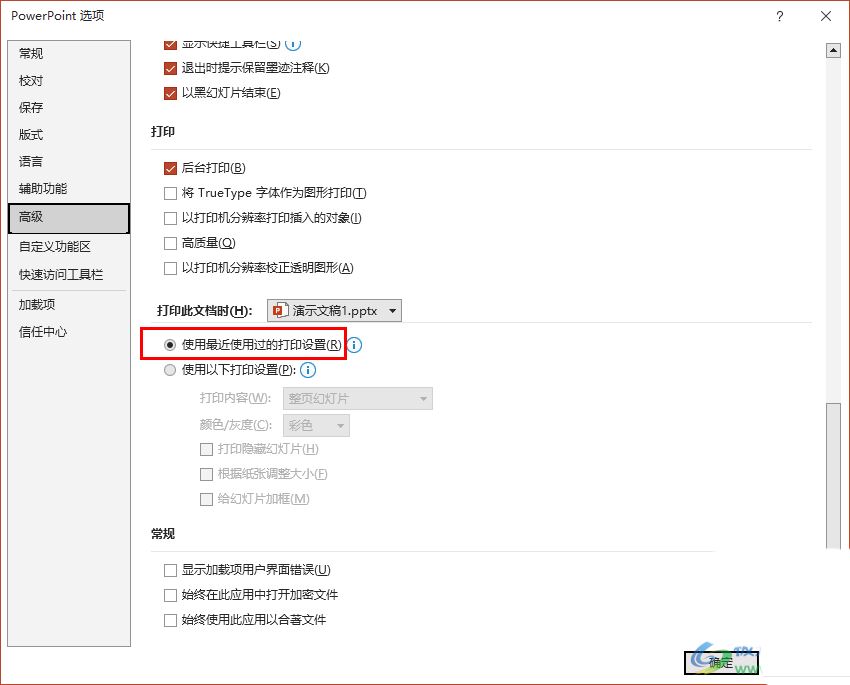Click info icon beside 使用以下打印设置

coord(308,370)
